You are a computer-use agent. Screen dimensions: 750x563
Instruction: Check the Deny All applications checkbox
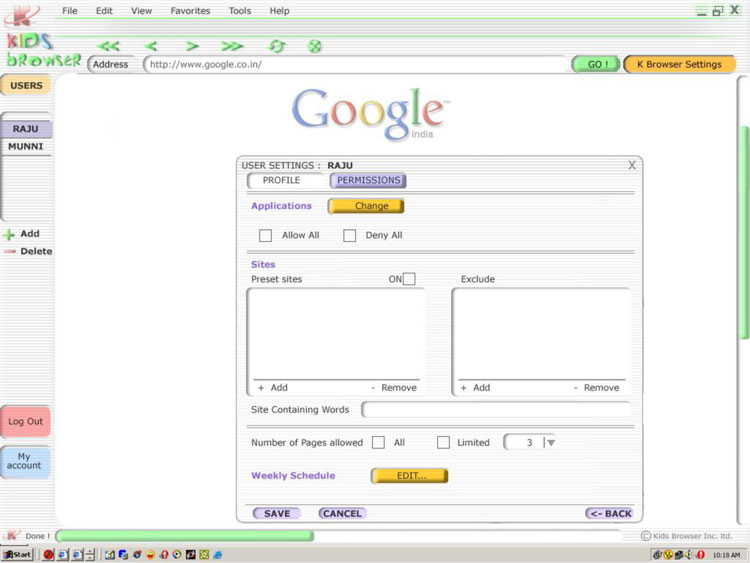tap(350, 236)
